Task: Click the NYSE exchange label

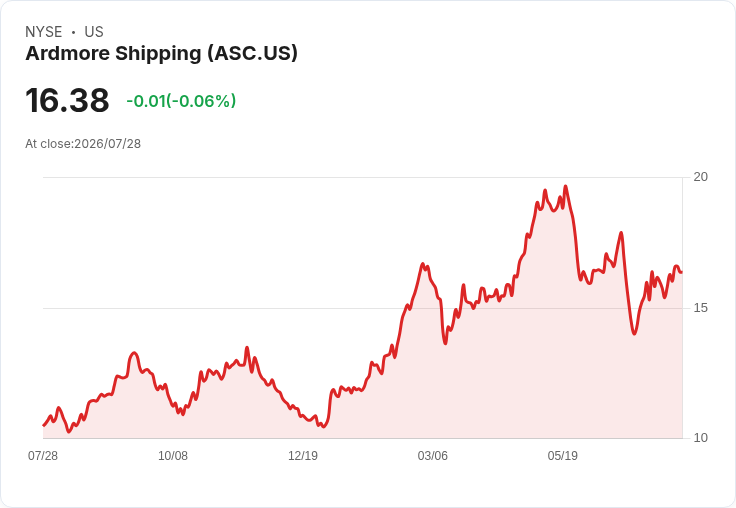Action: tap(44, 32)
